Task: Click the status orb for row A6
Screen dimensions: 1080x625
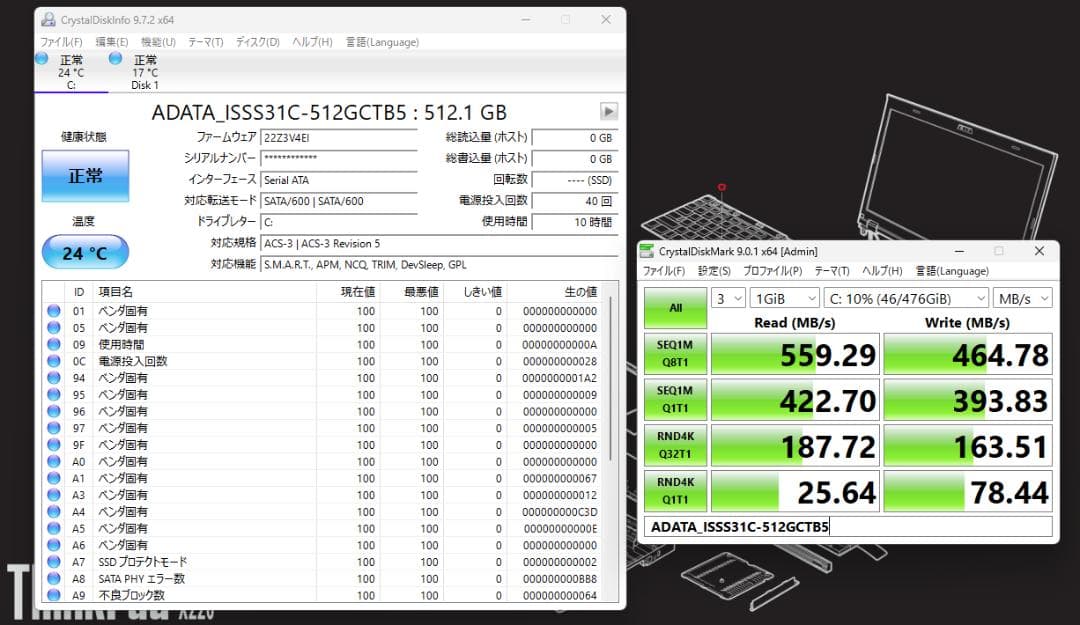Action: coord(54,545)
